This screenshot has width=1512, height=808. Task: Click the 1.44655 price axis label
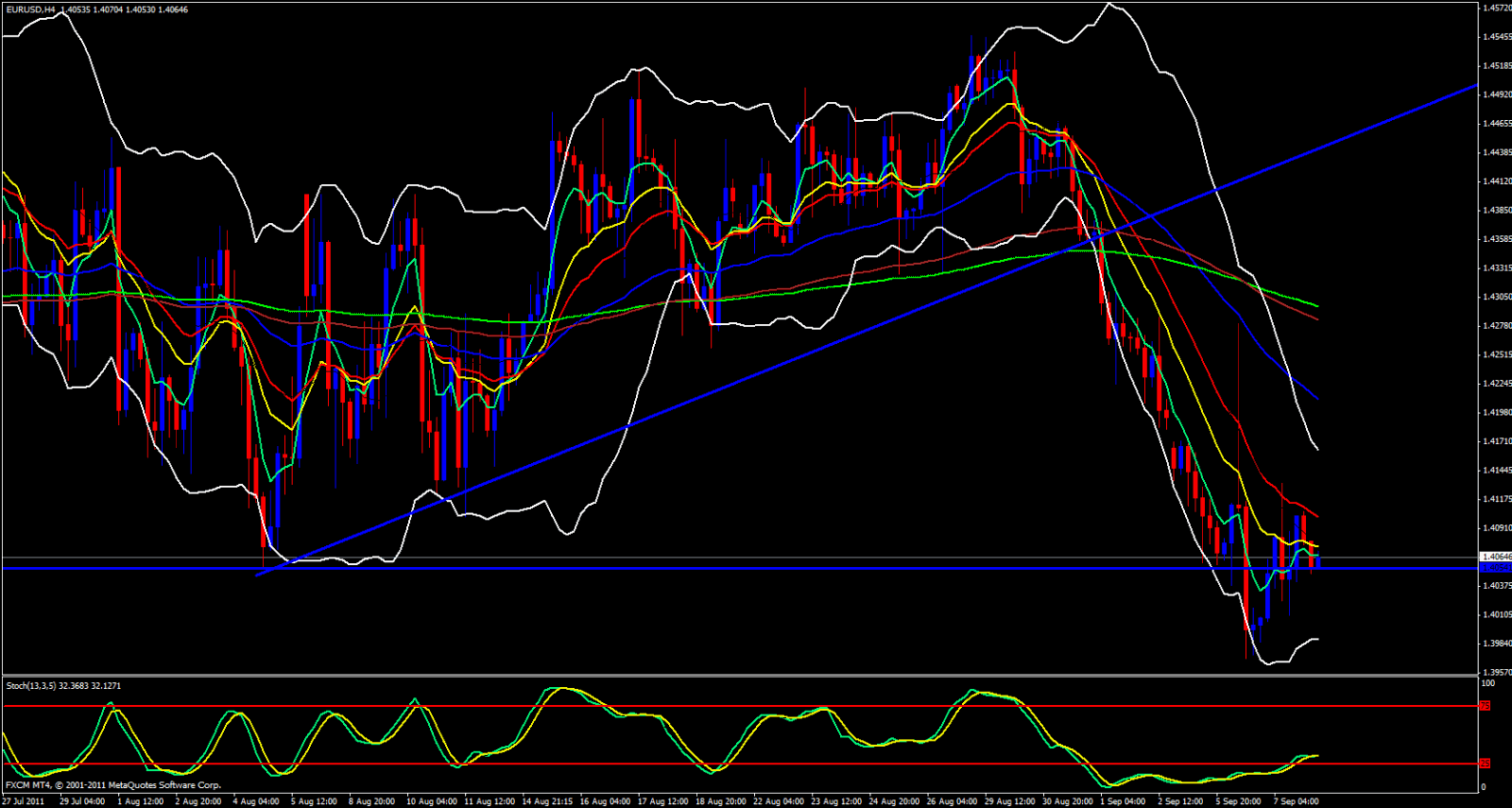(x=1498, y=124)
